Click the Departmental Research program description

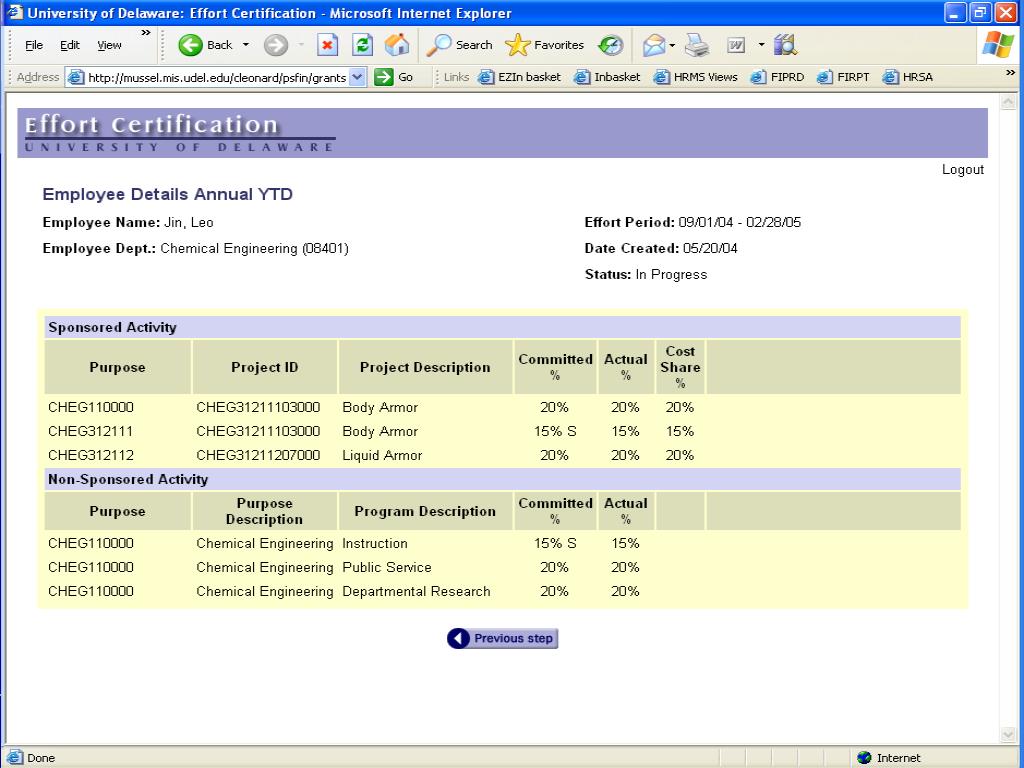(416, 592)
